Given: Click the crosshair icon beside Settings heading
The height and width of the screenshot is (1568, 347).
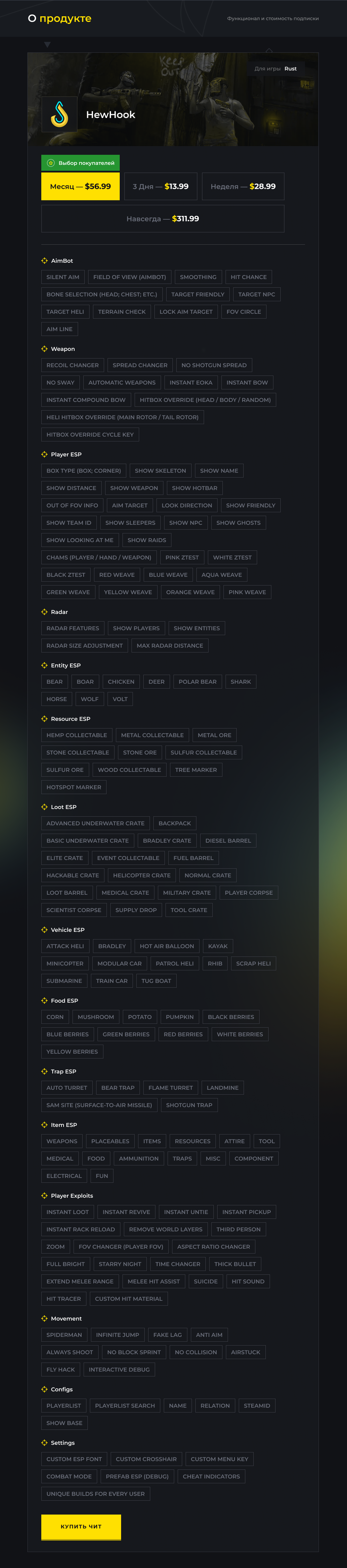Looking at the screenshot, I should coord(44,1443).
